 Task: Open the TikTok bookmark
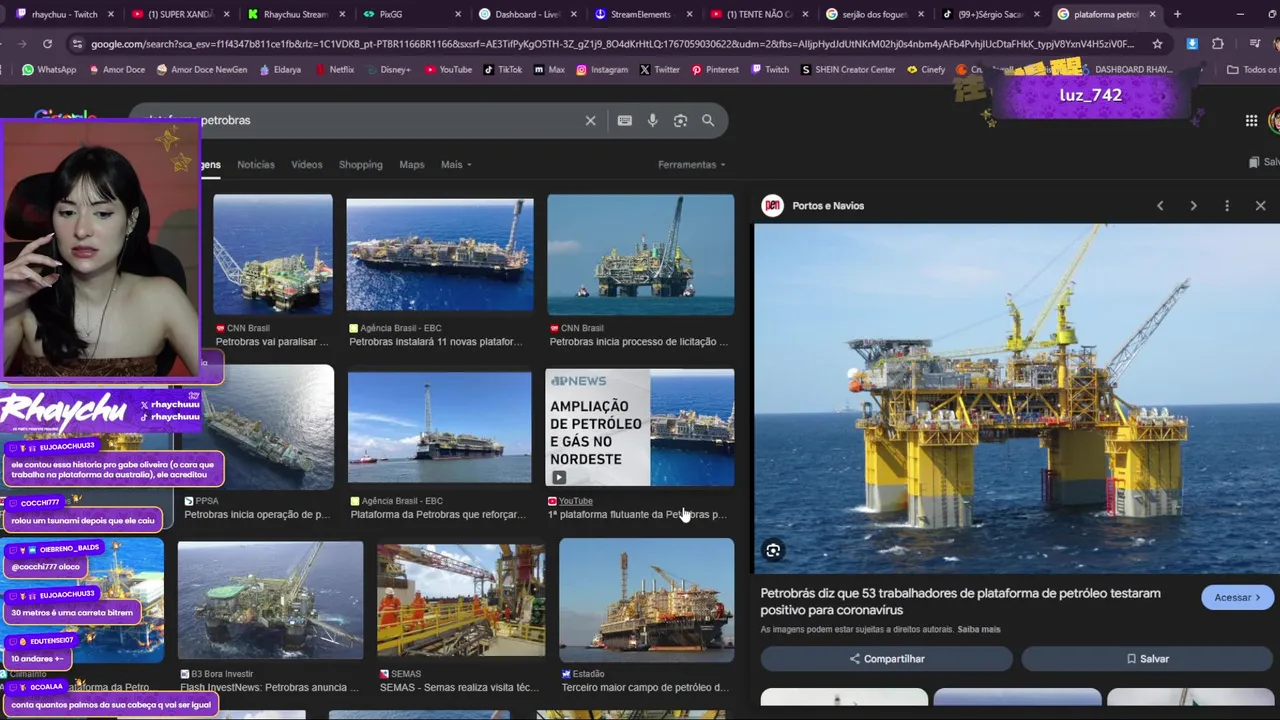point(502,69)
